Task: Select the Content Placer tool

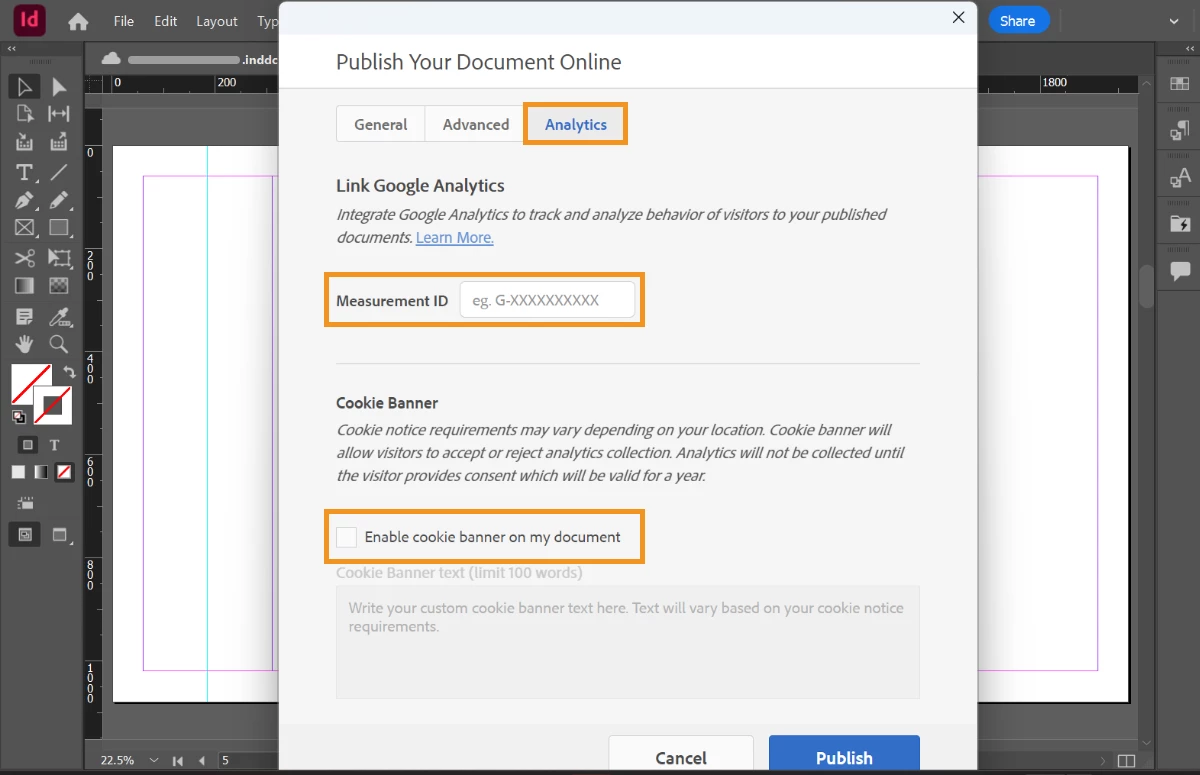Action: [59, 142]
